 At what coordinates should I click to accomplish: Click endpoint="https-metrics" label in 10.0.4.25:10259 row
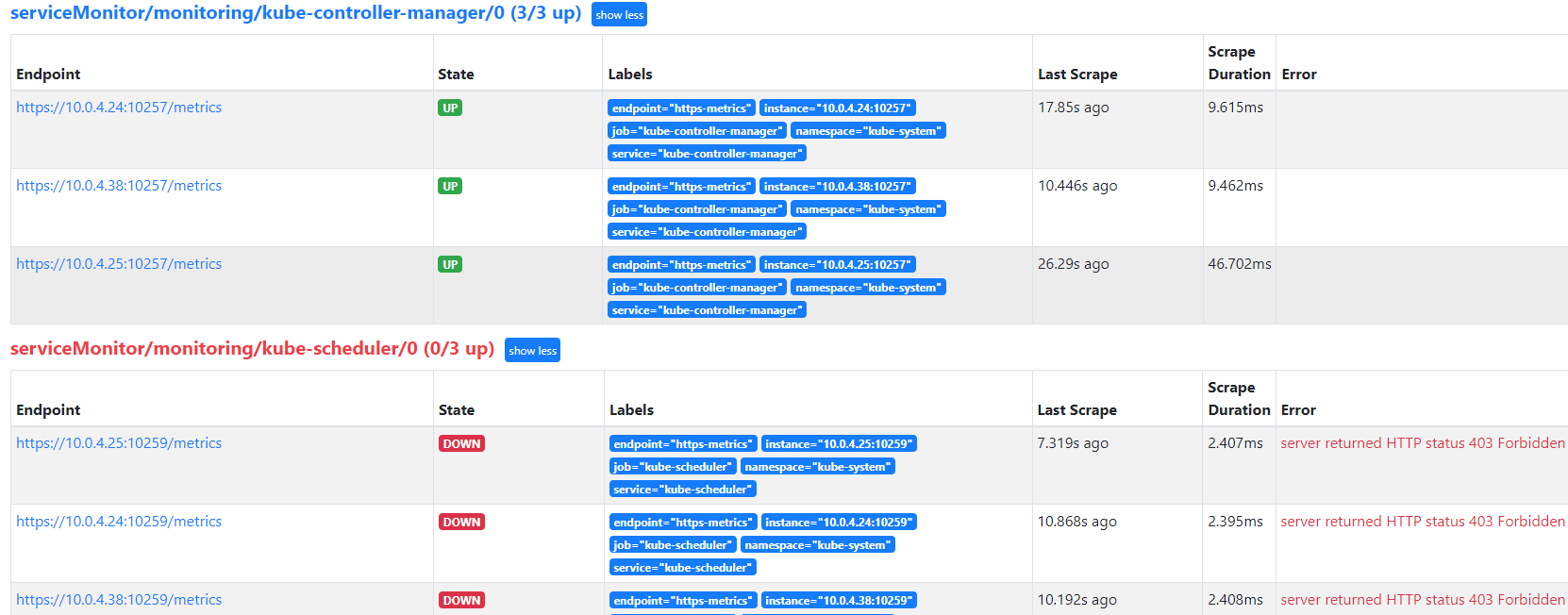[683, 444]
